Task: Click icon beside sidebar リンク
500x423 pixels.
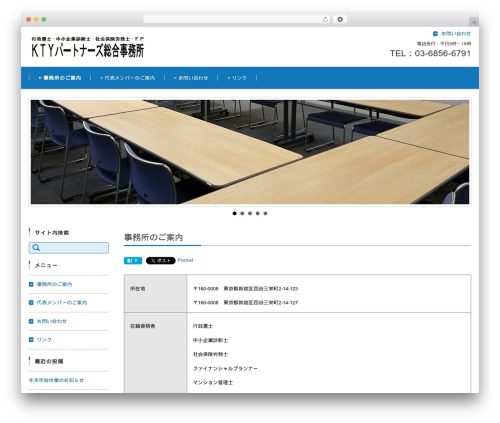Action: [x=31, y=340]
